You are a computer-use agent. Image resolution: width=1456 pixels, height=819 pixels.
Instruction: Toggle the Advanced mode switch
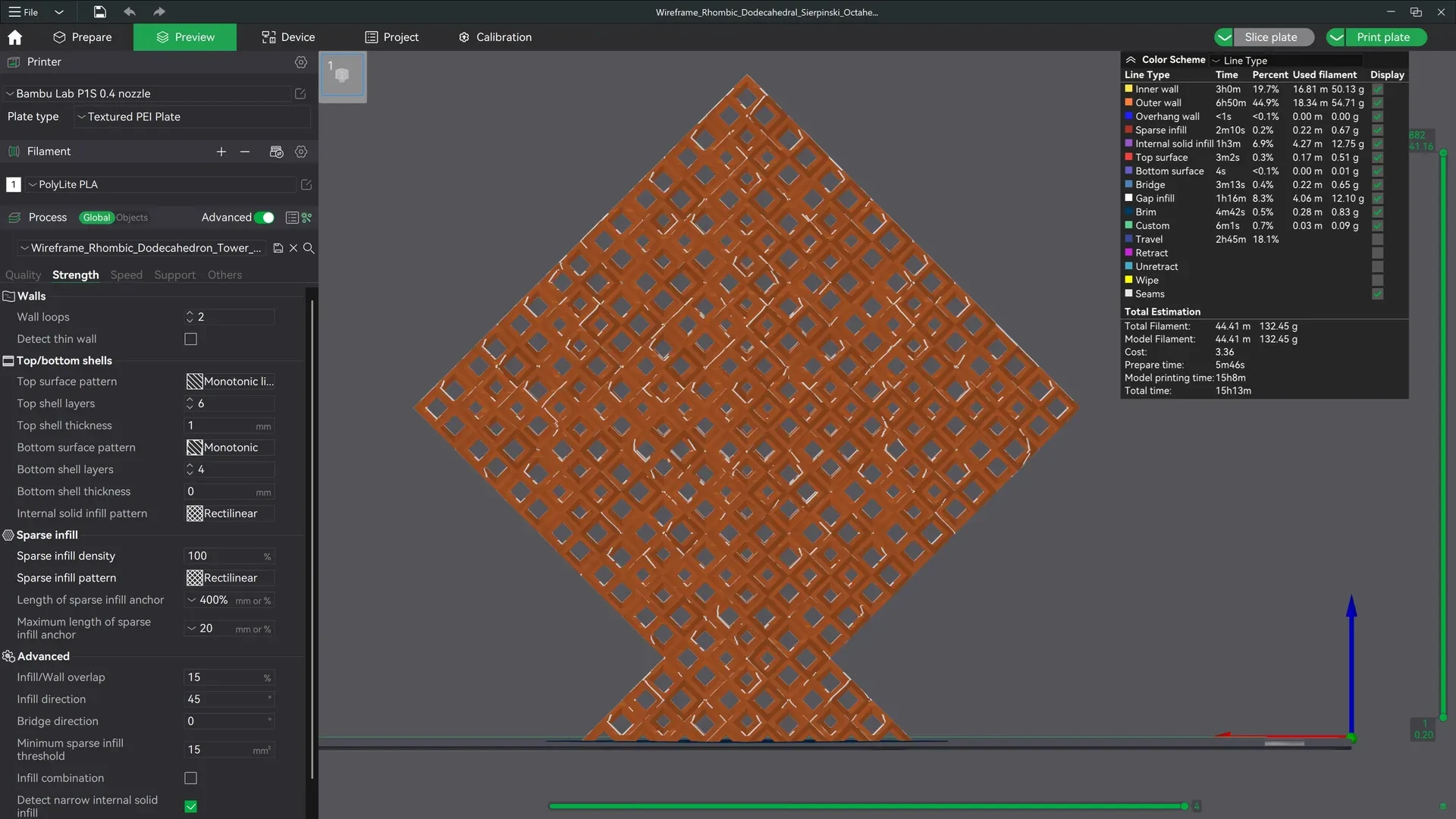coord(264,218)
